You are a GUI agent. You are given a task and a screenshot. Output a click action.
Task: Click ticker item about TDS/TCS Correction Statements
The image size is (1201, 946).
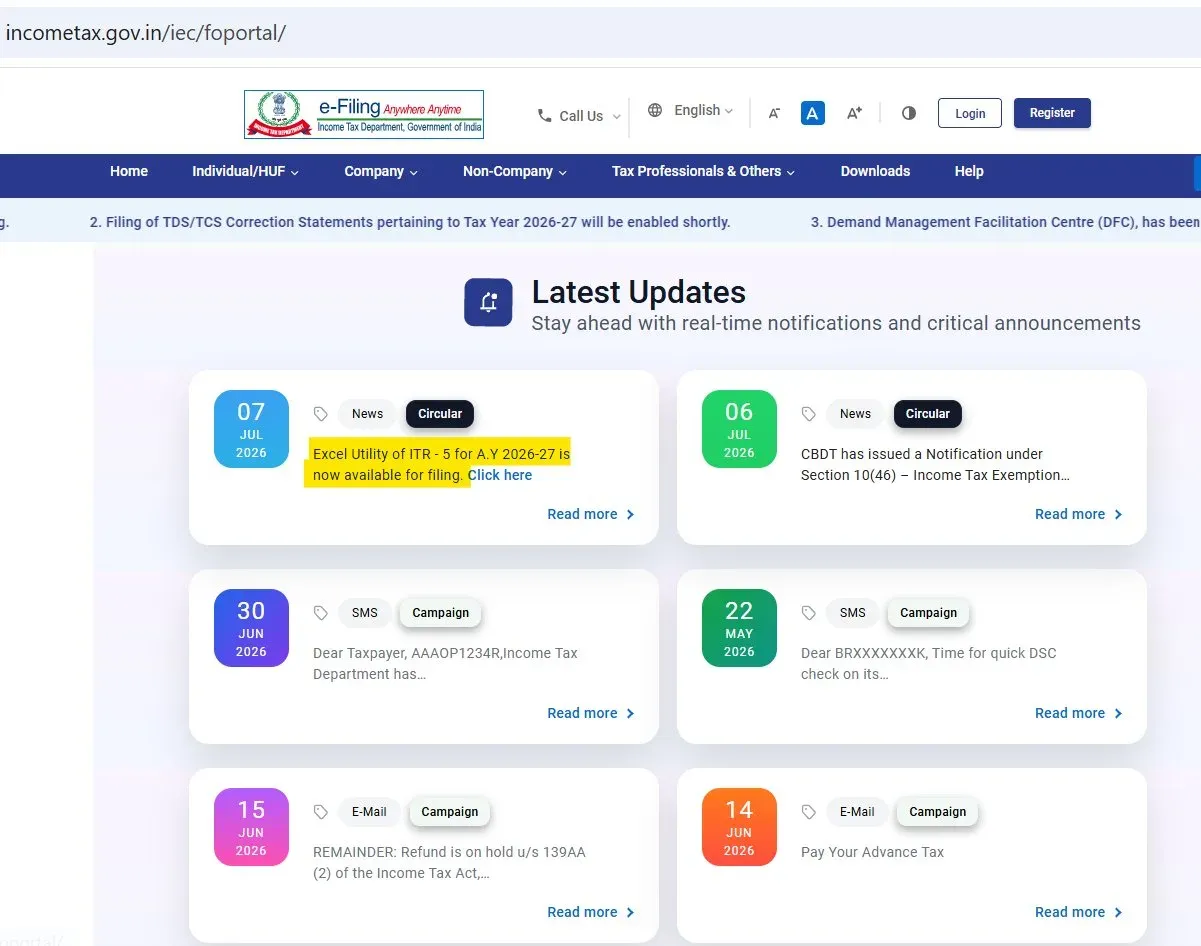tap(410, 222)
